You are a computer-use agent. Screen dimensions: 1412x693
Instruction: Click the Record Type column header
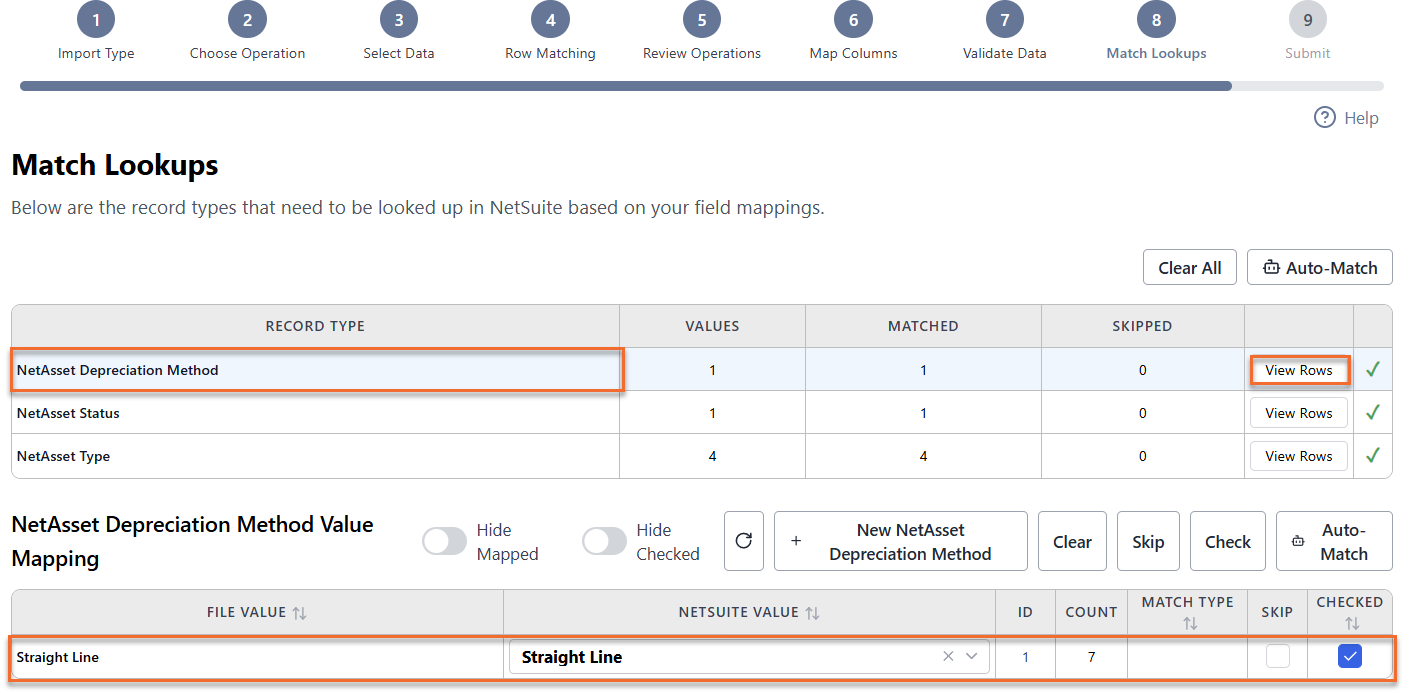(x=315, y=326)
